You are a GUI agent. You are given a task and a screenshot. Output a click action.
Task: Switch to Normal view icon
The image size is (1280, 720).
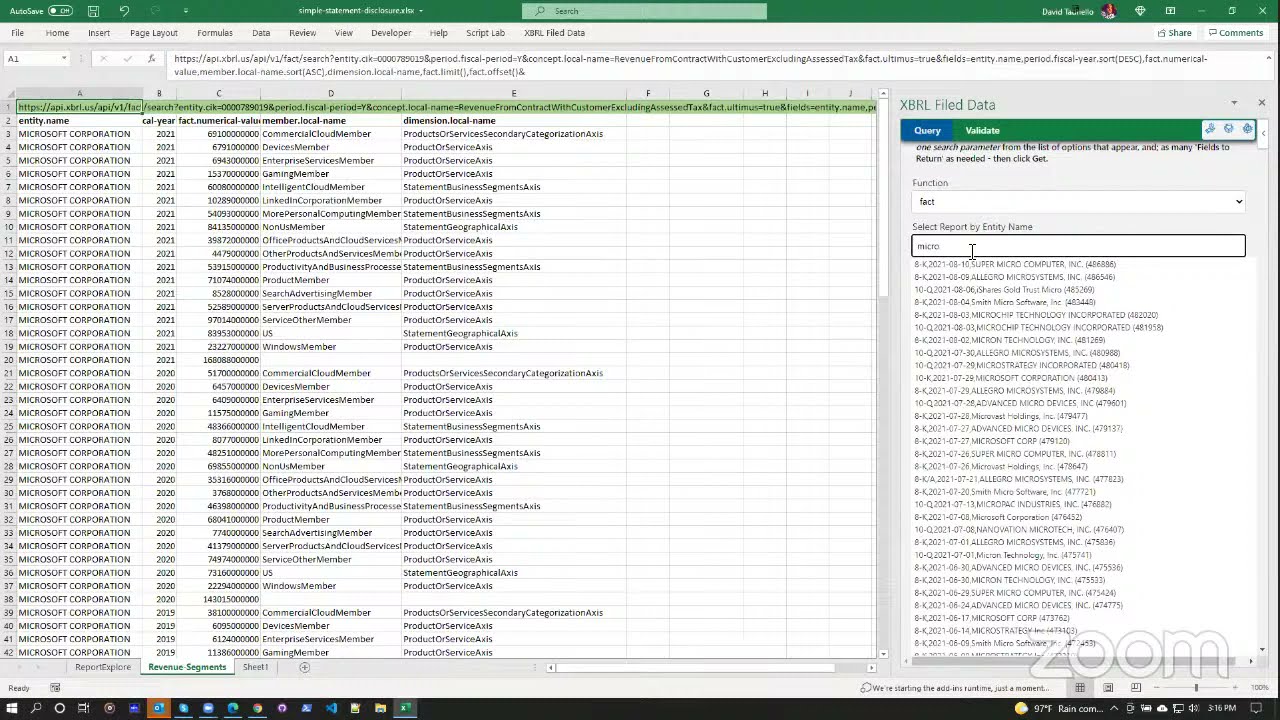click(x=1080, y=688)
